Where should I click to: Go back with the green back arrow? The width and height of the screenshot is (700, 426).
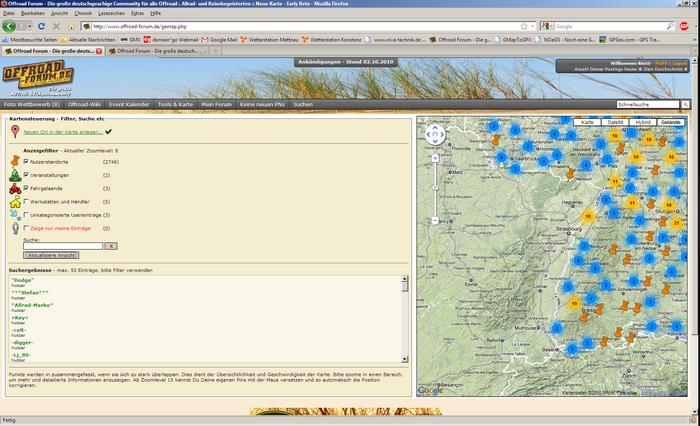tap(9, 26)
